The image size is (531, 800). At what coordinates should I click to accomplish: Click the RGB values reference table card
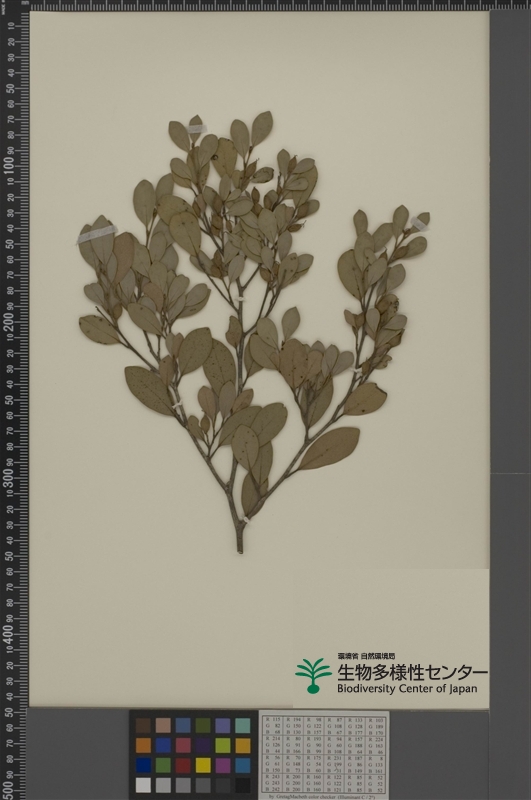[x=324, y=754]
